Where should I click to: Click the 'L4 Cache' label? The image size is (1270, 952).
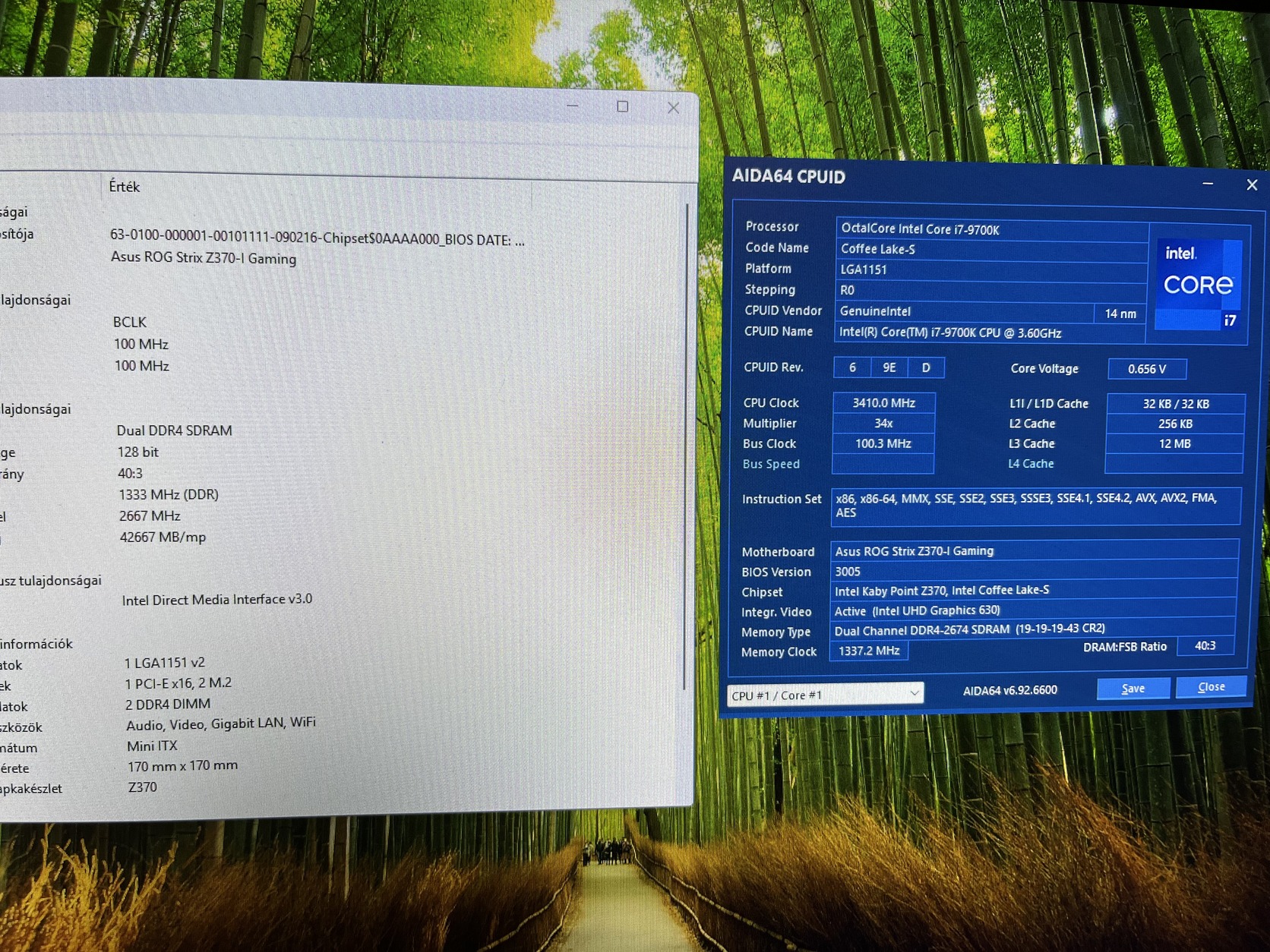(x=1031, y=463)
